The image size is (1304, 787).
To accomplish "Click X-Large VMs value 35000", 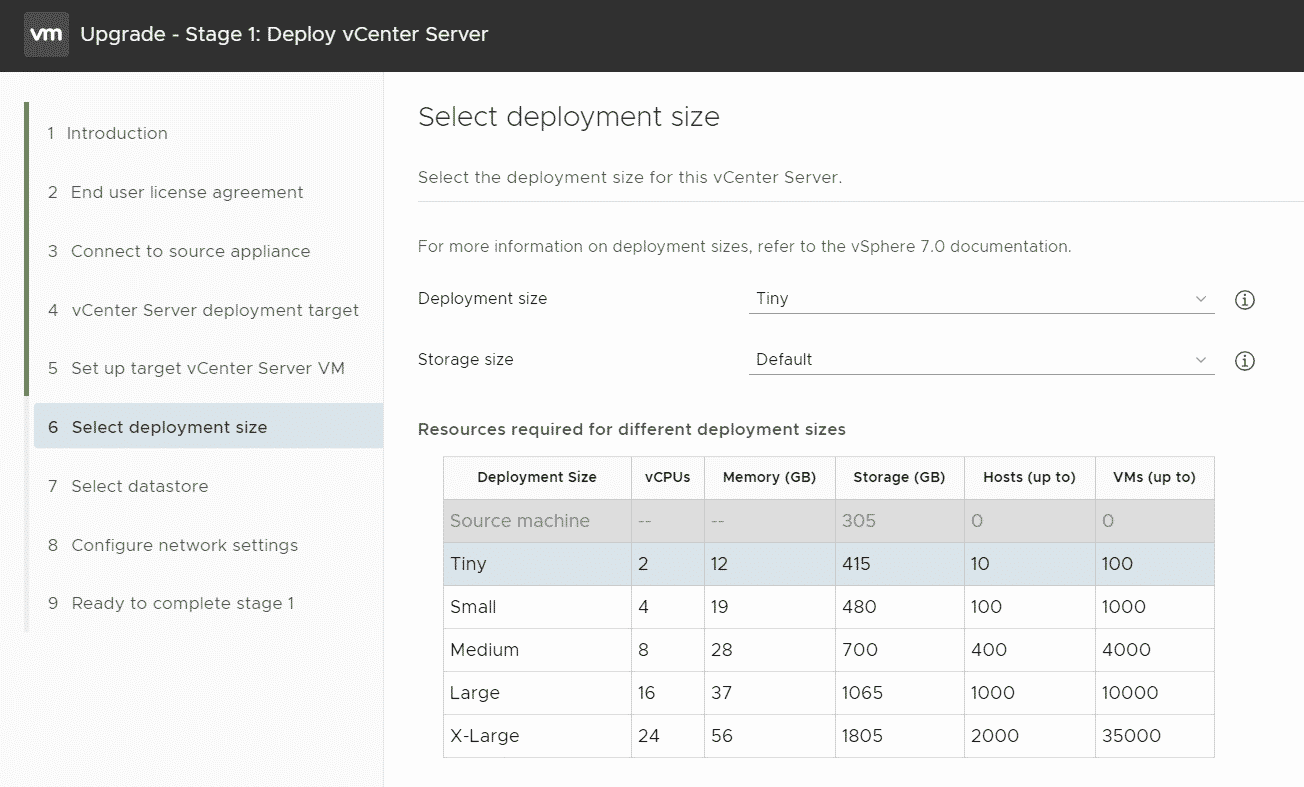I will (x=1132, y=736).
